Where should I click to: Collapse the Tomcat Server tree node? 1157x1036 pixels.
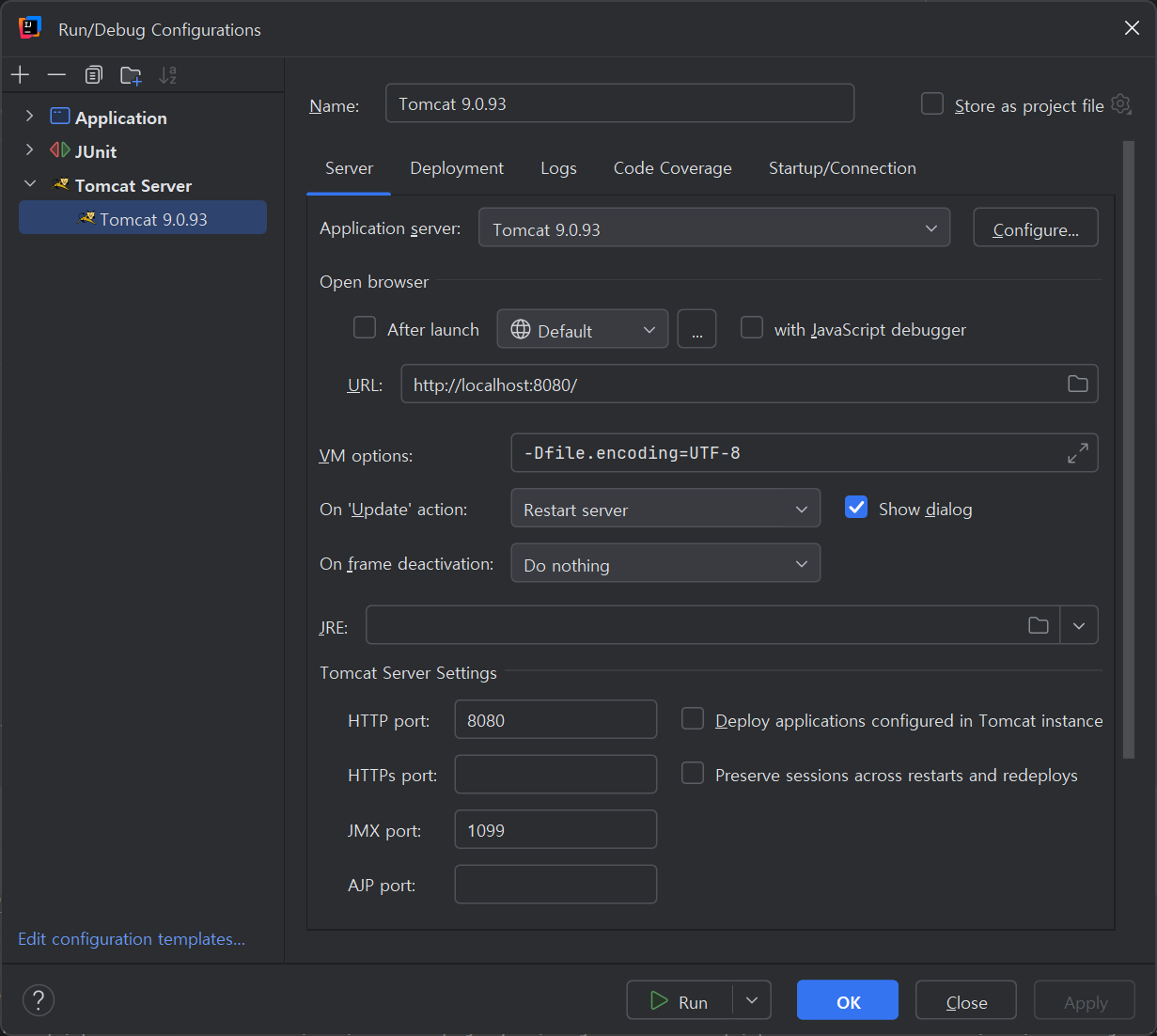(x=30, y=184)
